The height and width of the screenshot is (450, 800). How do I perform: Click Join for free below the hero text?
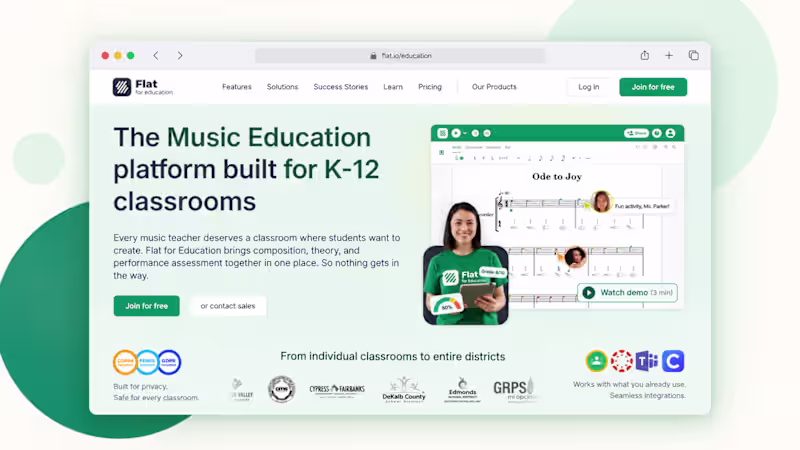coord(146,306)
